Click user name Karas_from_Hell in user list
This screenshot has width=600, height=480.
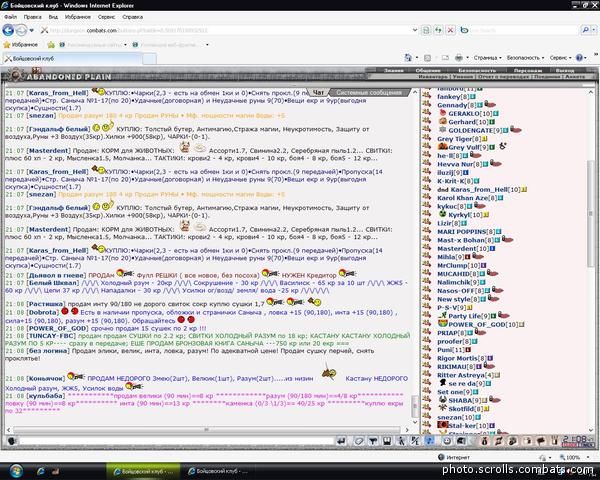479,189
